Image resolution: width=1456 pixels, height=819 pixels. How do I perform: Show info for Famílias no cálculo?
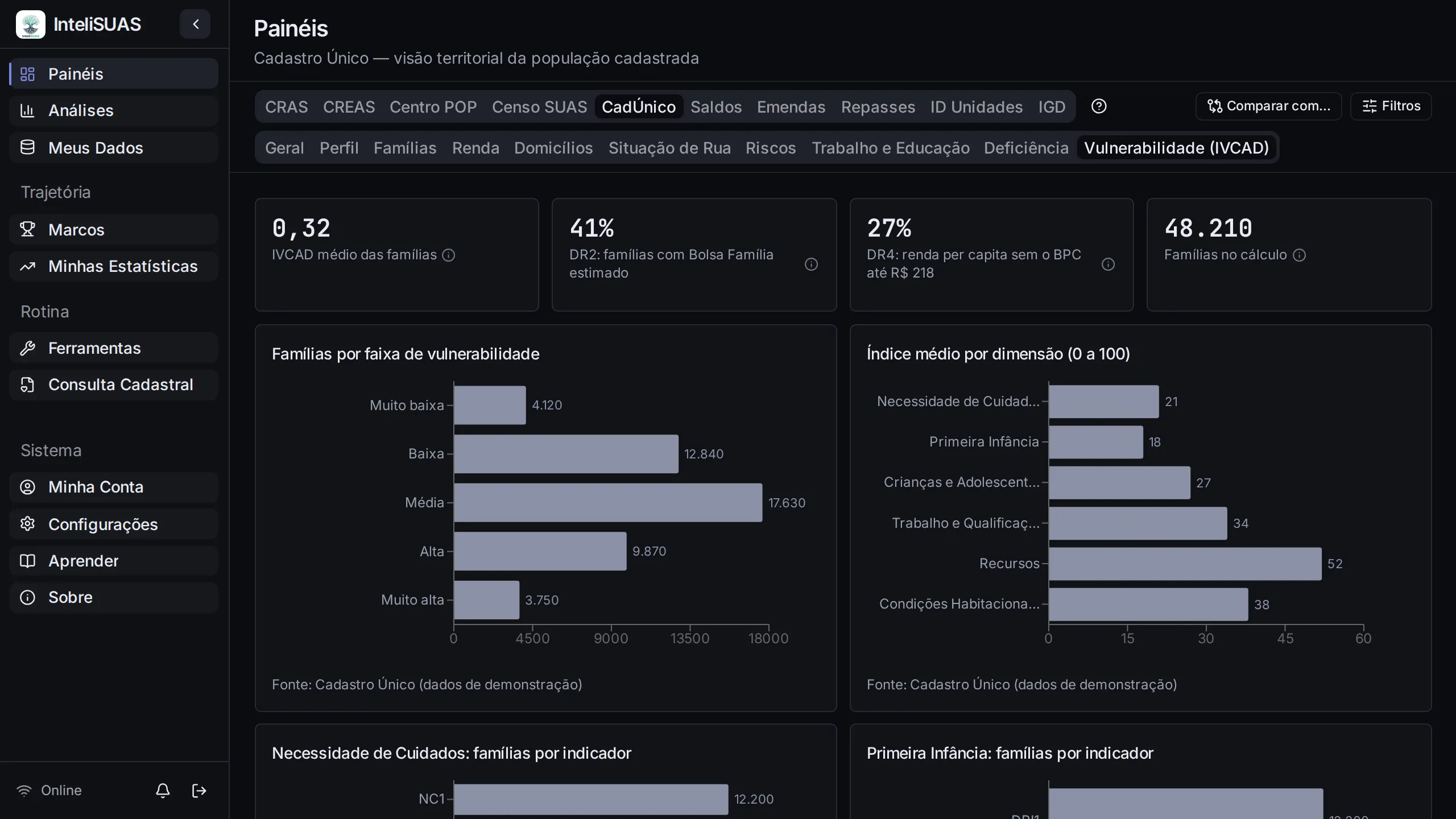click(1299, 255)
